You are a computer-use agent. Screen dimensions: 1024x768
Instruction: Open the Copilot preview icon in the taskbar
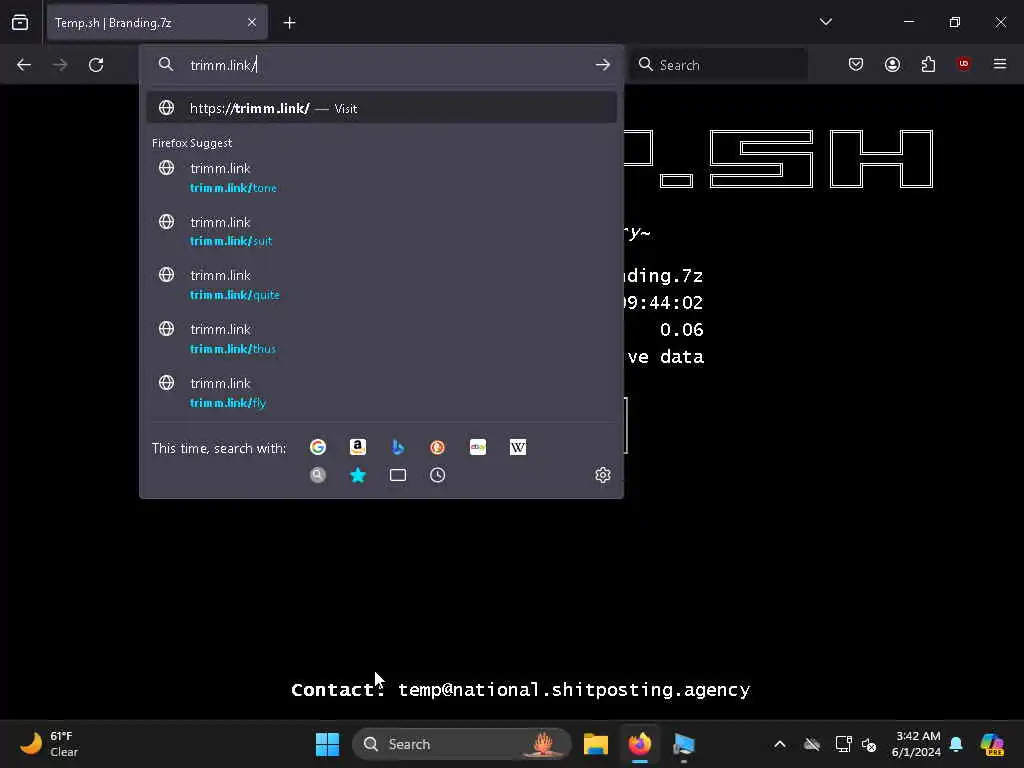(992, 744)
